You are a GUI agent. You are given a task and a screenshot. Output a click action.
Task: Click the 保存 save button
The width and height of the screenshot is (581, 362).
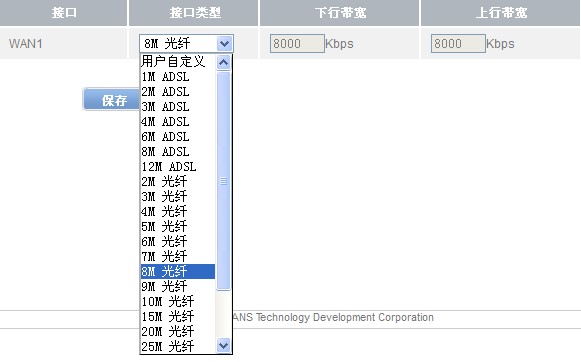point(112,99)
